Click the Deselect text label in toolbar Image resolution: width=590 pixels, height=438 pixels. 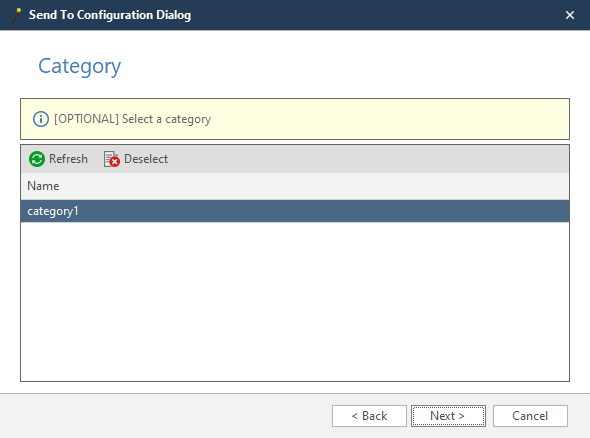point(146,159)
